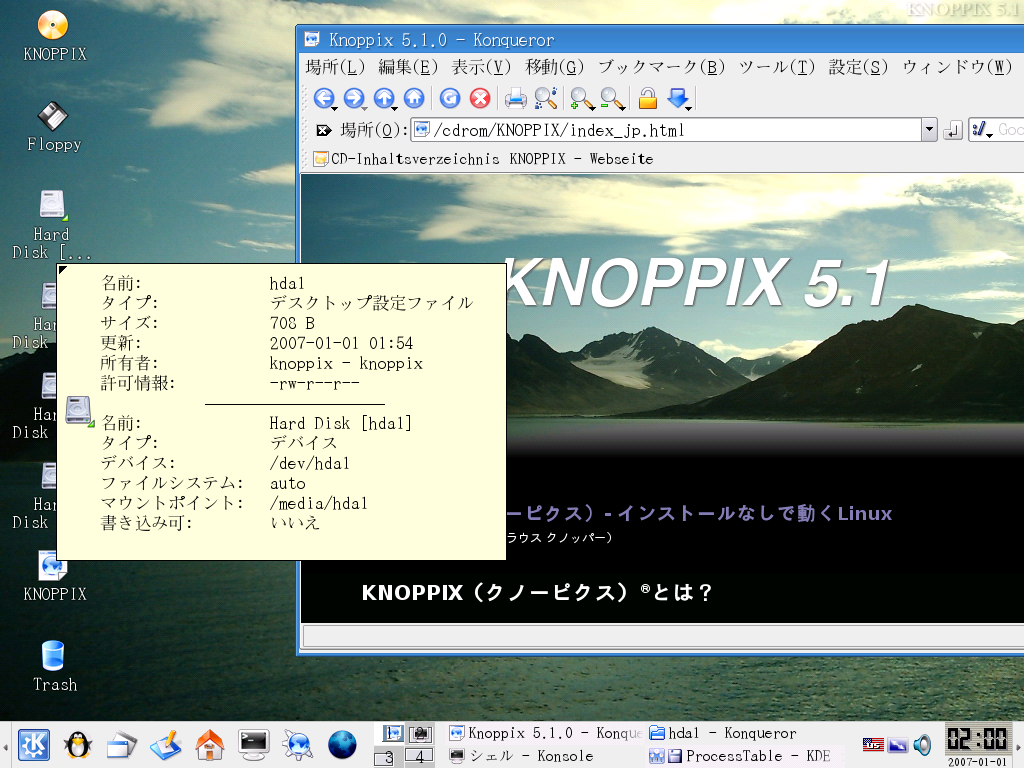Click the Knoppix 5.1.0 - Konqueror title bar

(x=660, y=40)
